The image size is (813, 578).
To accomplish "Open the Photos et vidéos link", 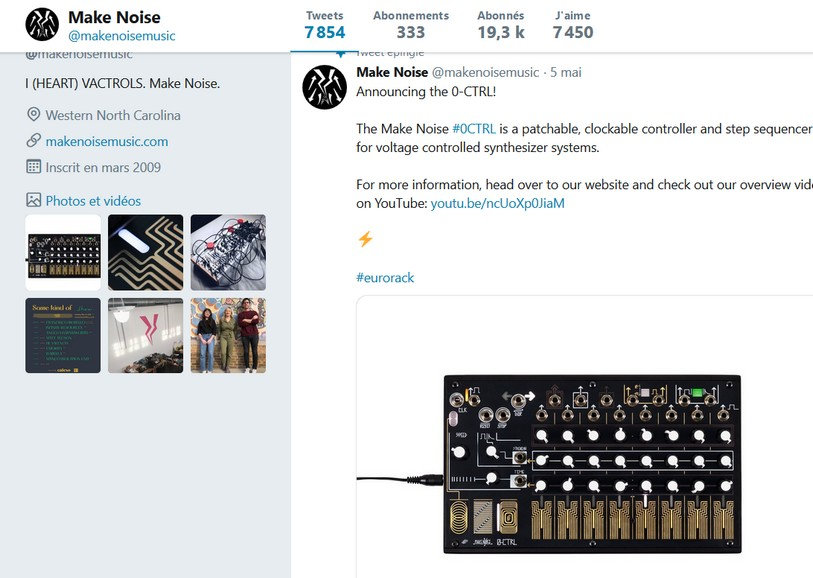I will coord(93,200).
